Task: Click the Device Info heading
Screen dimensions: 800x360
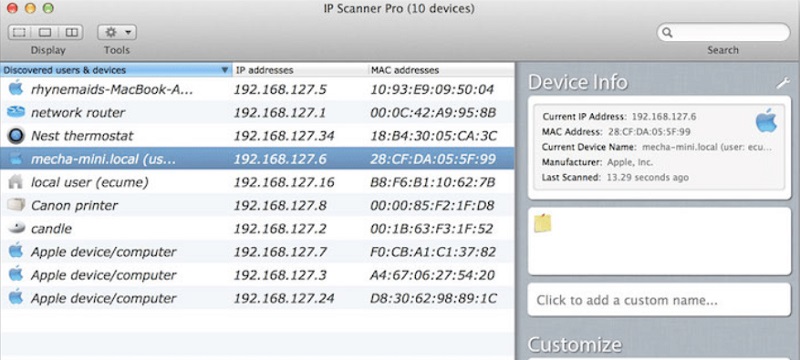Action: [578, 83]
